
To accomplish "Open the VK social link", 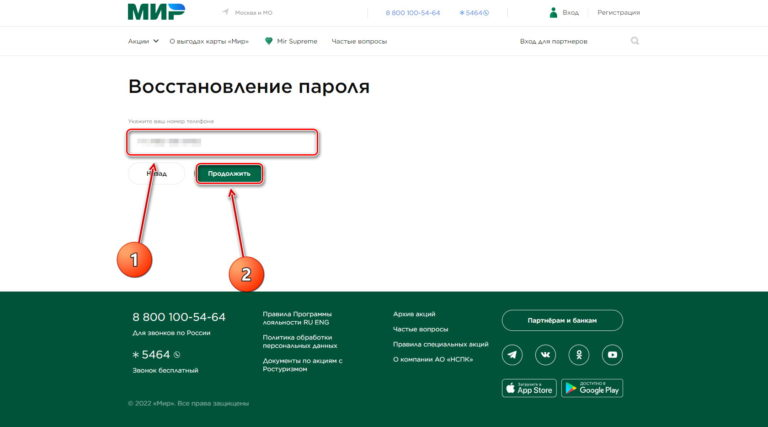I will coord(545,355).
